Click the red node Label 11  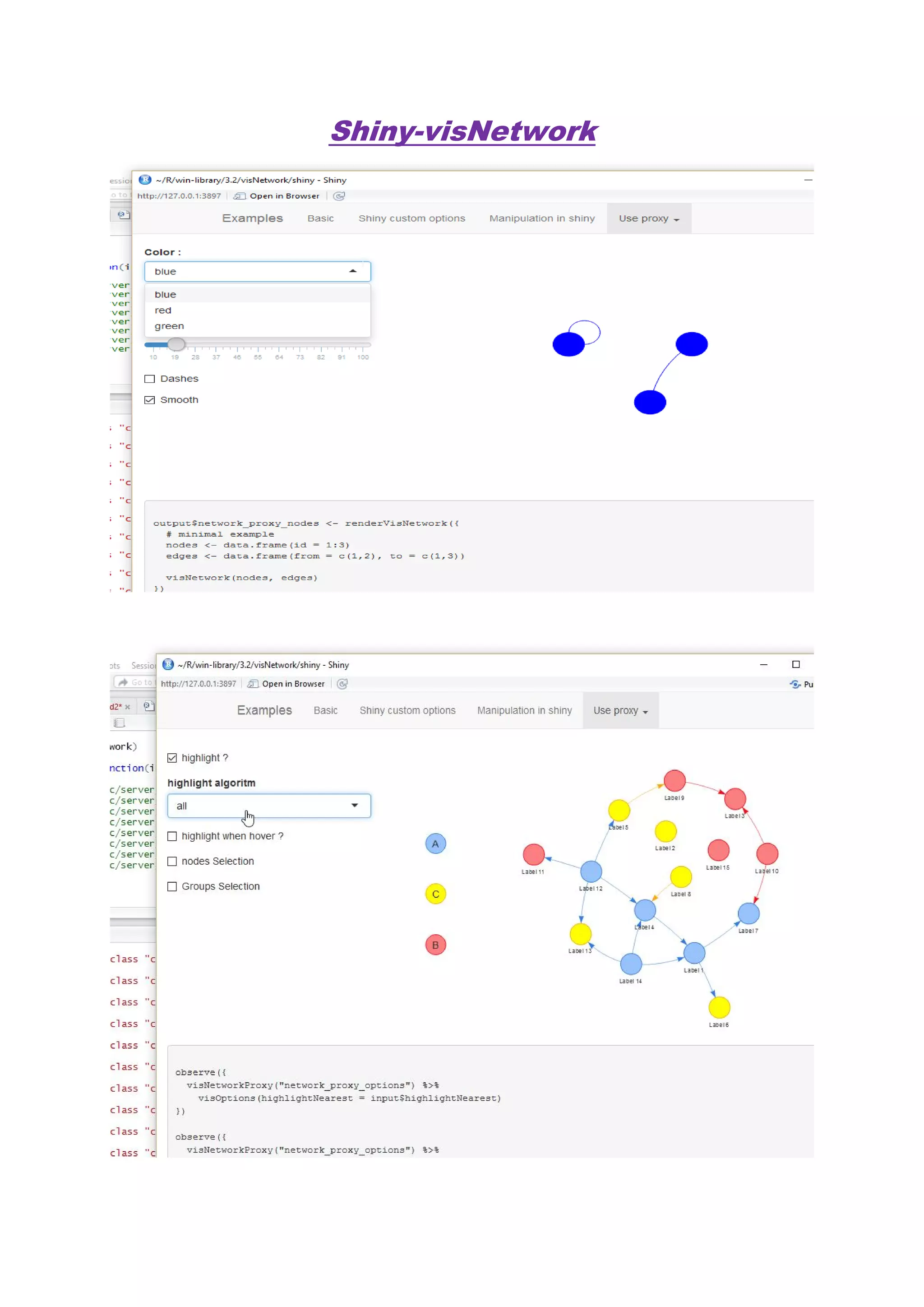pyautogui.click(x=534, y=854)
